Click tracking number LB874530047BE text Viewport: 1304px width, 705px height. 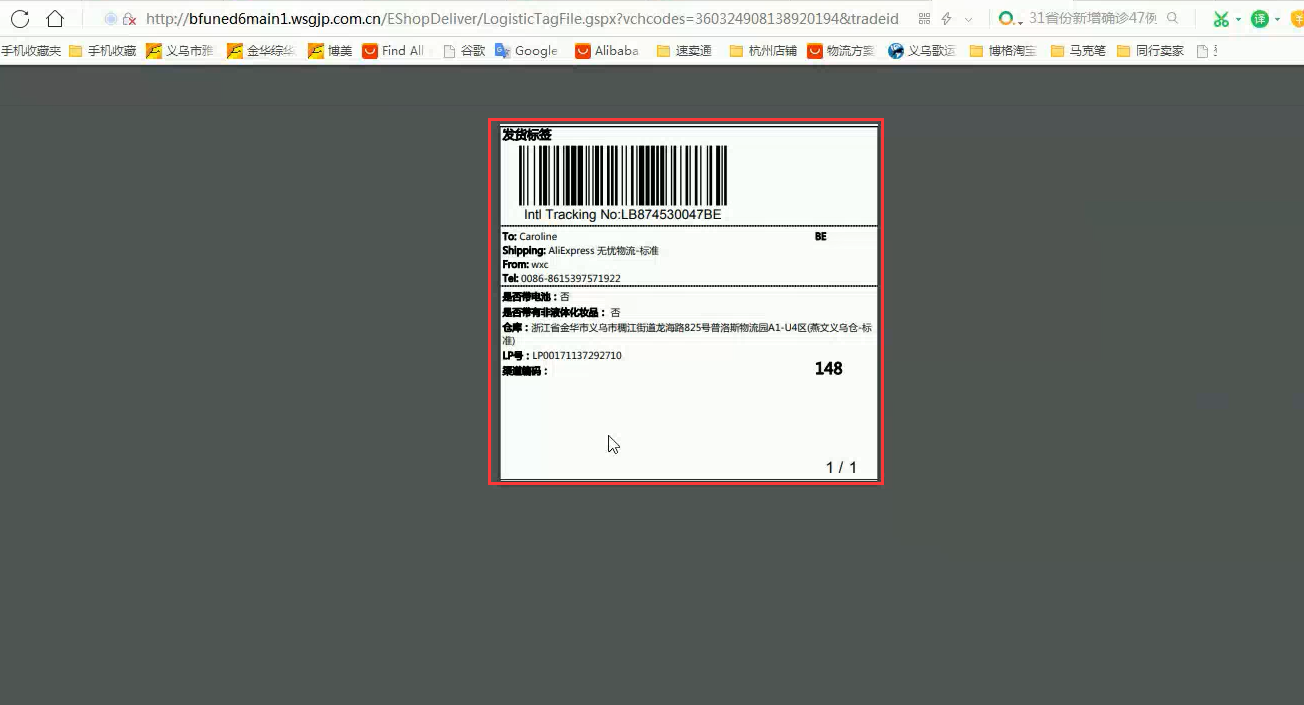(671, 215)
